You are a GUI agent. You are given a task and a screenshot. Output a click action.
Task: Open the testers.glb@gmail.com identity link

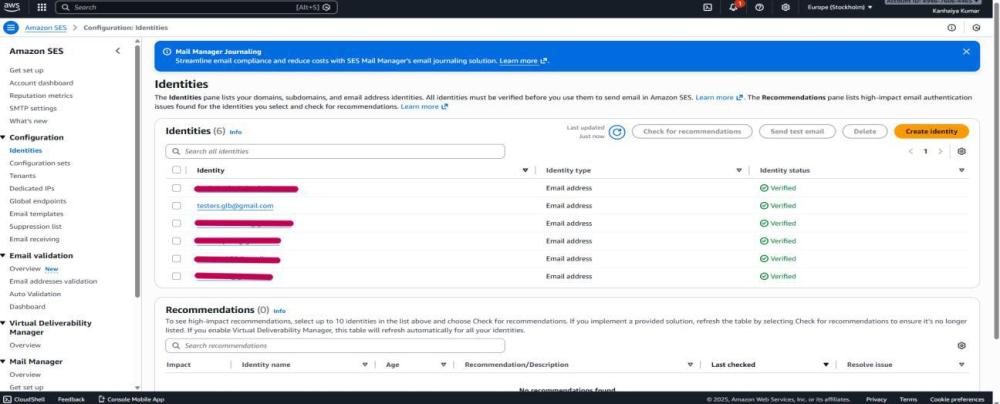click(235, 206)
